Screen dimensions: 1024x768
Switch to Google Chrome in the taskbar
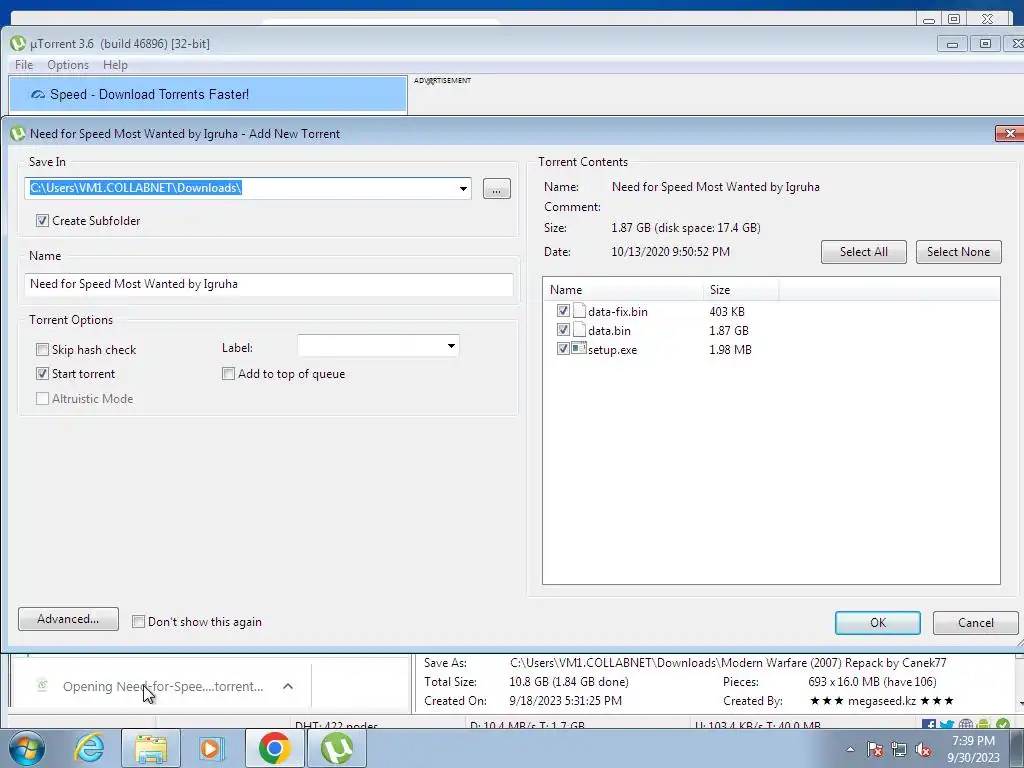click(x=274, y=748)
